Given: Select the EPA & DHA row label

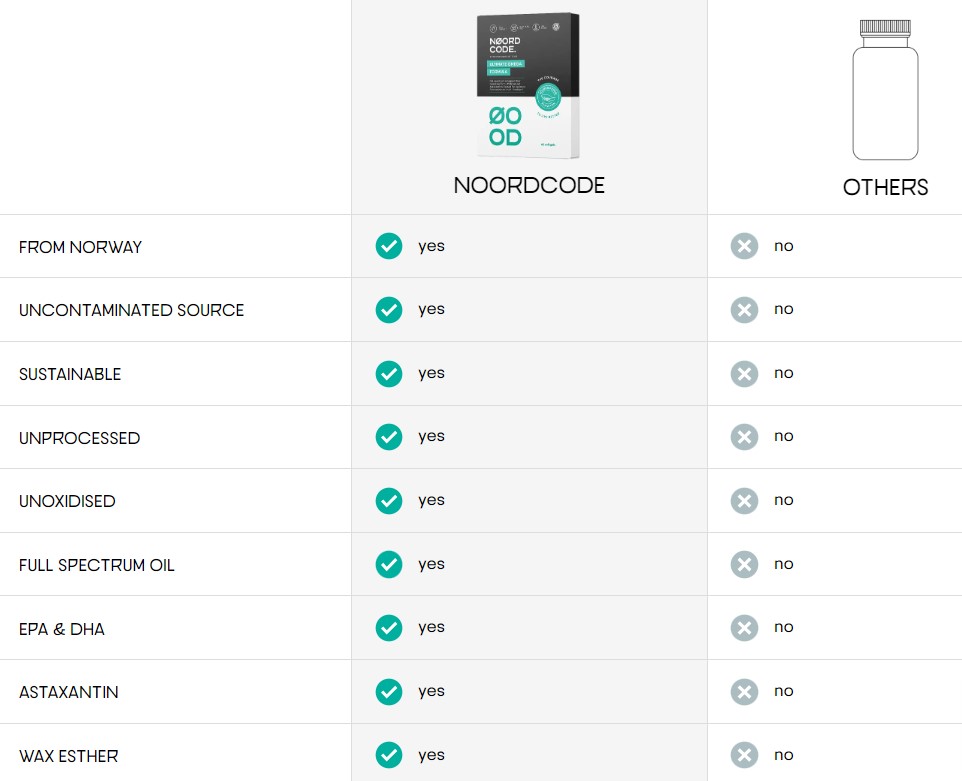Looking at the screenshot, I should [x=62, y=629].
